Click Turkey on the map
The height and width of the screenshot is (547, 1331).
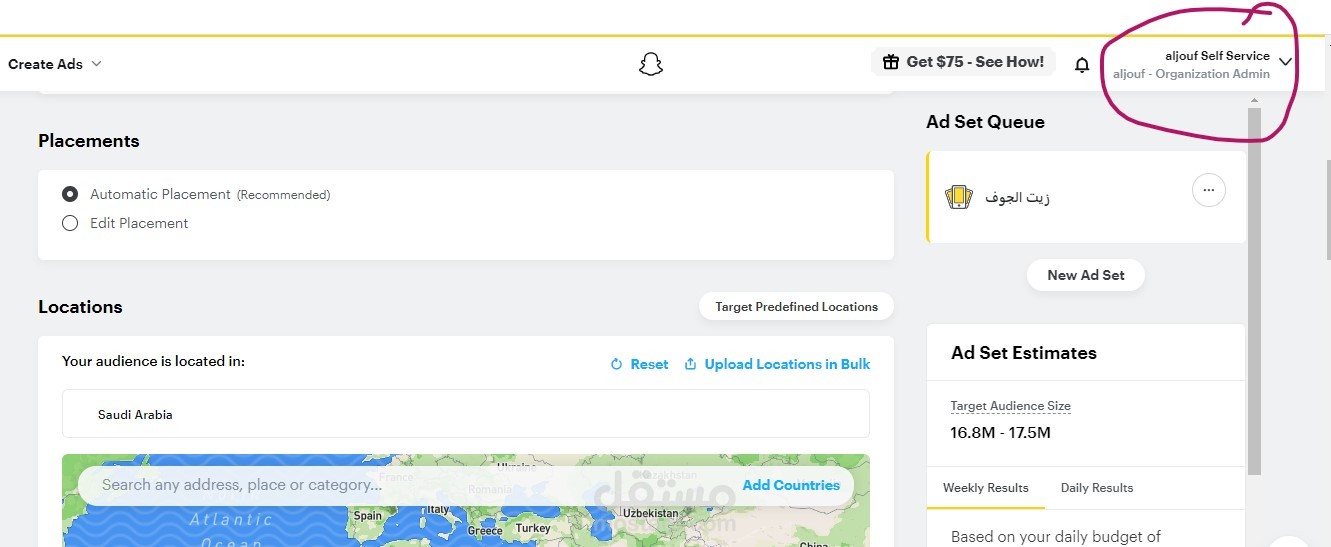click(x=533, y=528)
